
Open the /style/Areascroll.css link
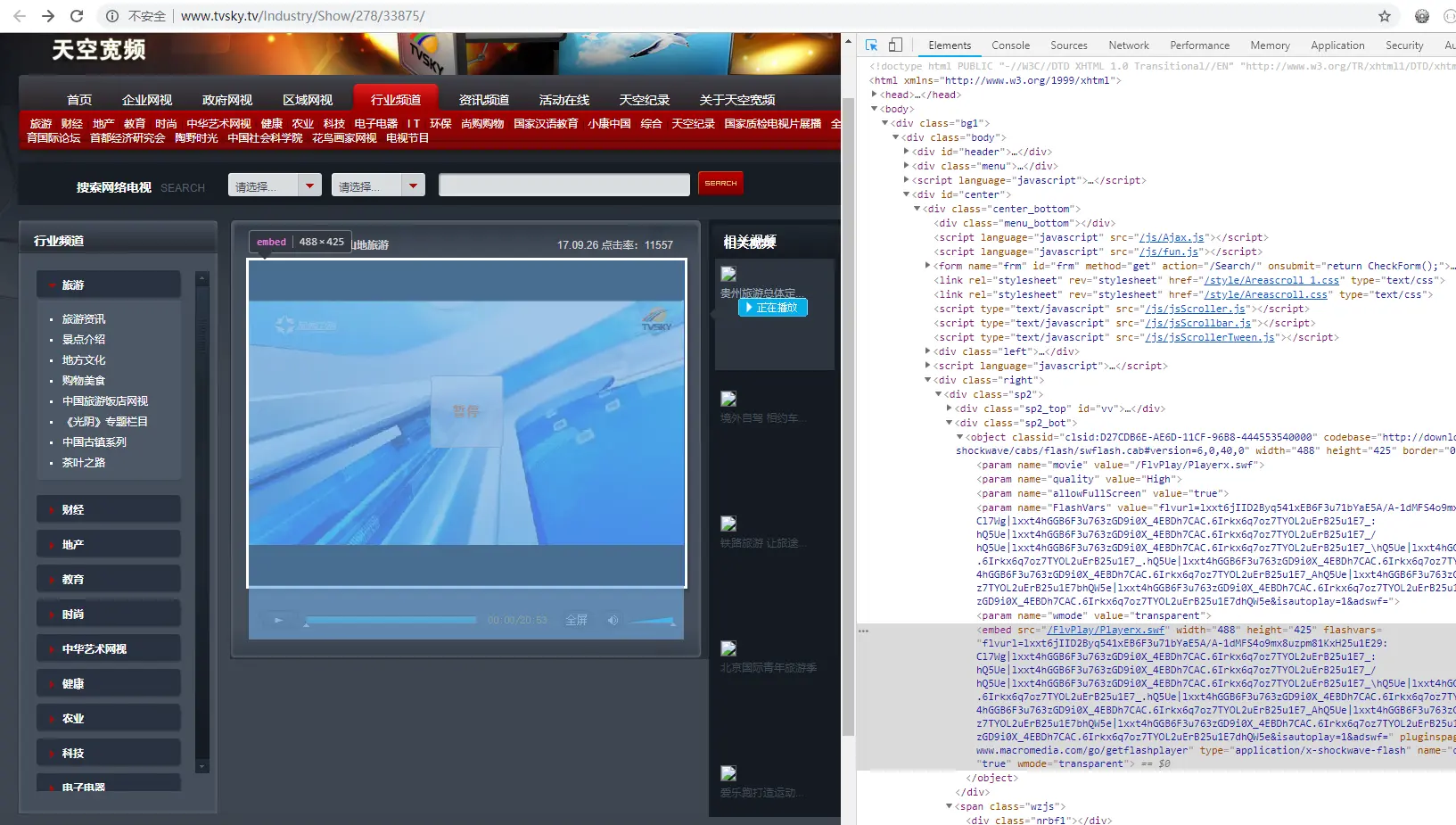click(1266, 294)
